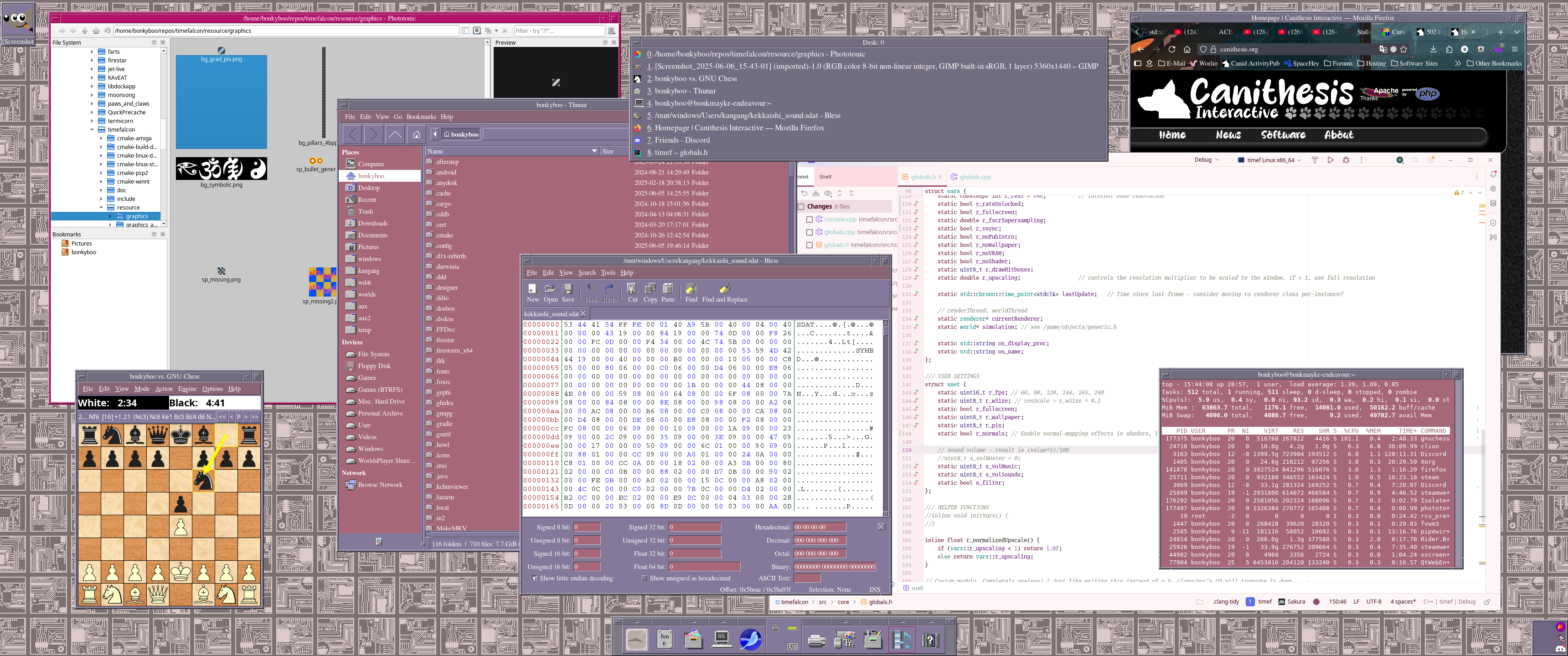Viewport: 1568px width, 656px height.
Task: Expand all changes in the Commit panel
Action: 840,193
